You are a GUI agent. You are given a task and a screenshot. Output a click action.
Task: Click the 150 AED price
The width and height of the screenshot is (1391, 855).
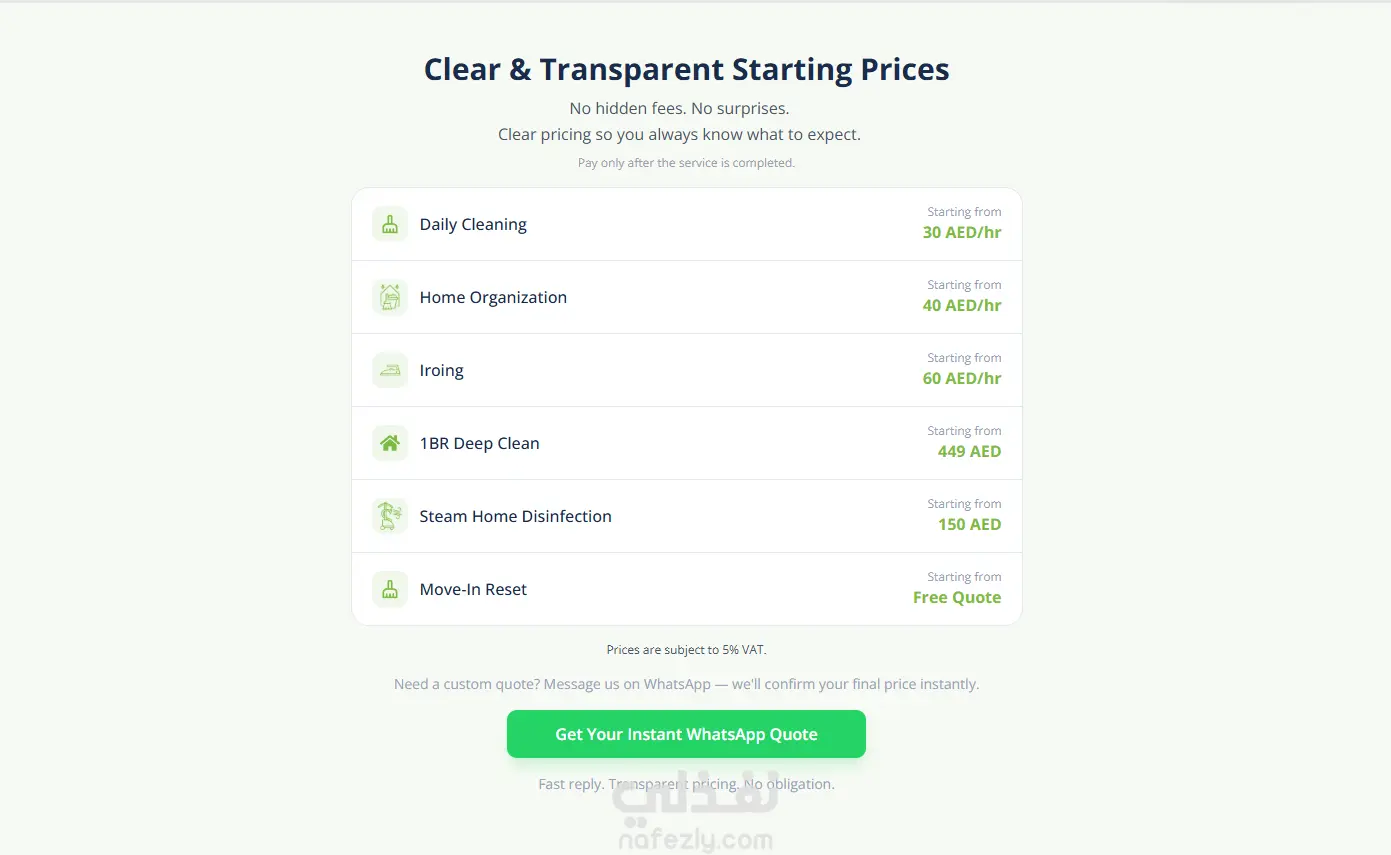pos(969,524)
